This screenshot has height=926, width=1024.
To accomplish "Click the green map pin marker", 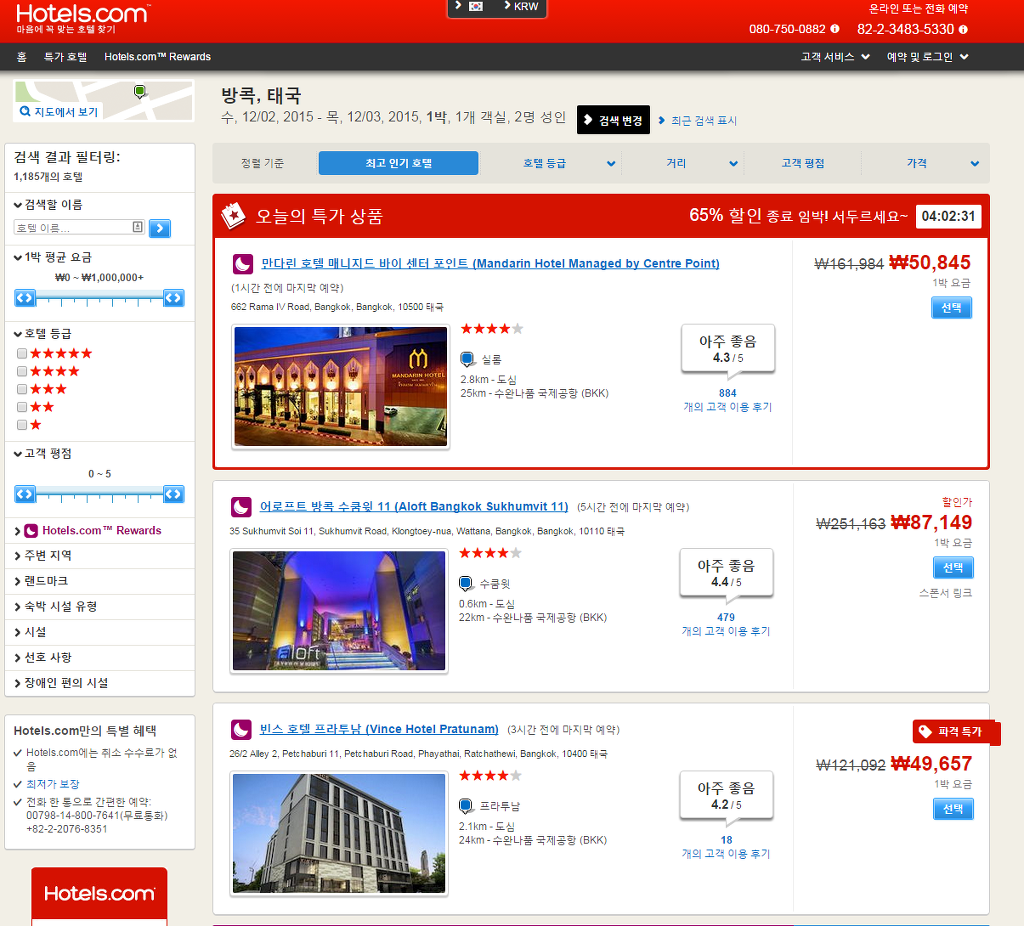I will [140, 91].
